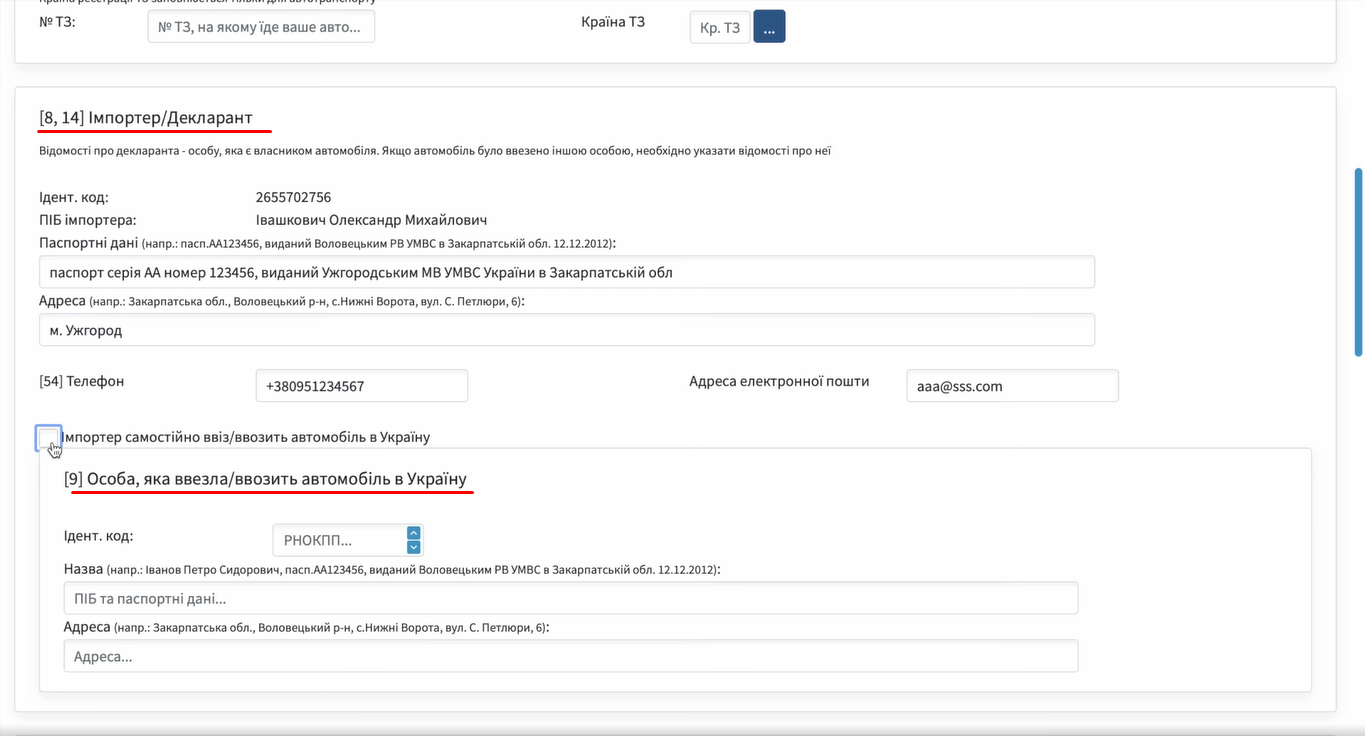This screenshot has width=1365, height=736.
Task: Decrease the РНОКПП spinner value
Action: (x=414, y=547)
